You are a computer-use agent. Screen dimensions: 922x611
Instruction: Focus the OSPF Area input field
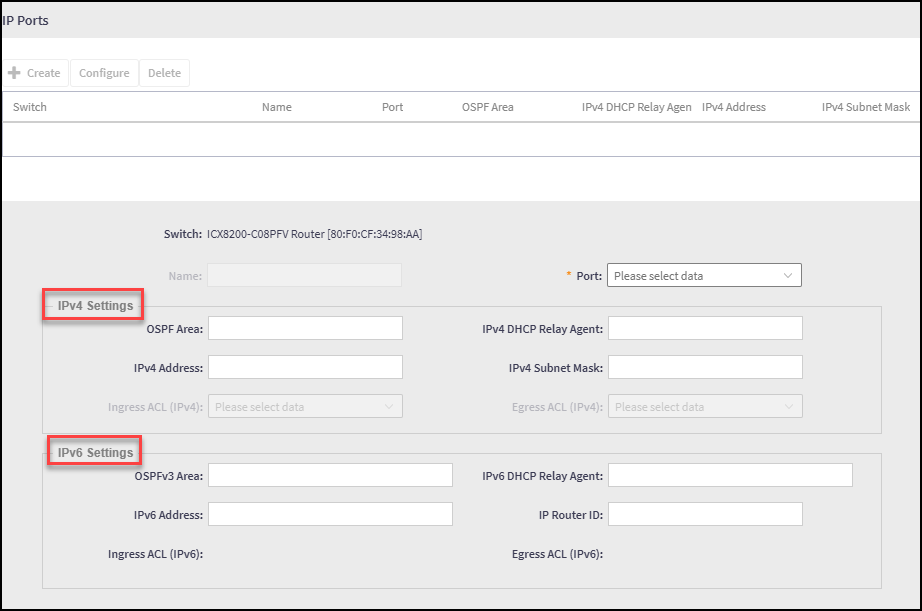click(305, 328)
